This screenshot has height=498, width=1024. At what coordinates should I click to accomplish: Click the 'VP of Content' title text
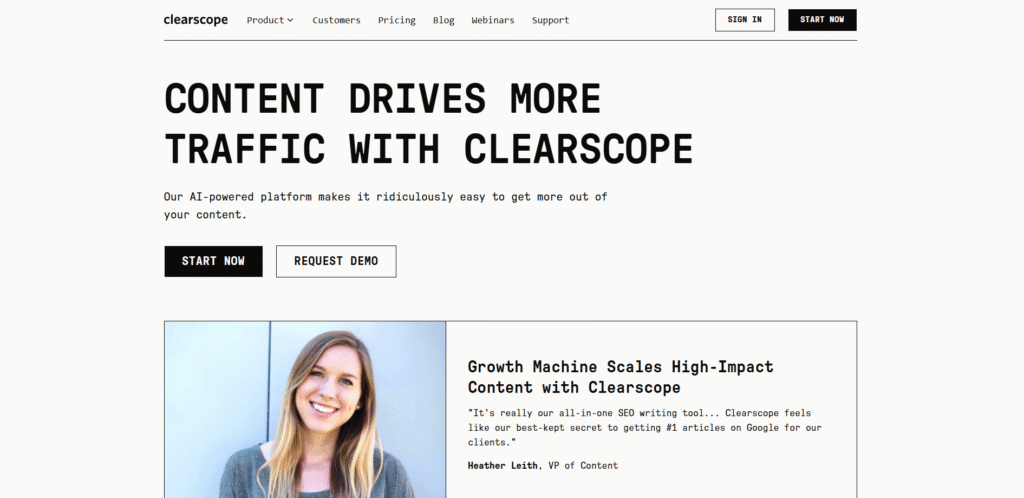click(x=583, y=465)
